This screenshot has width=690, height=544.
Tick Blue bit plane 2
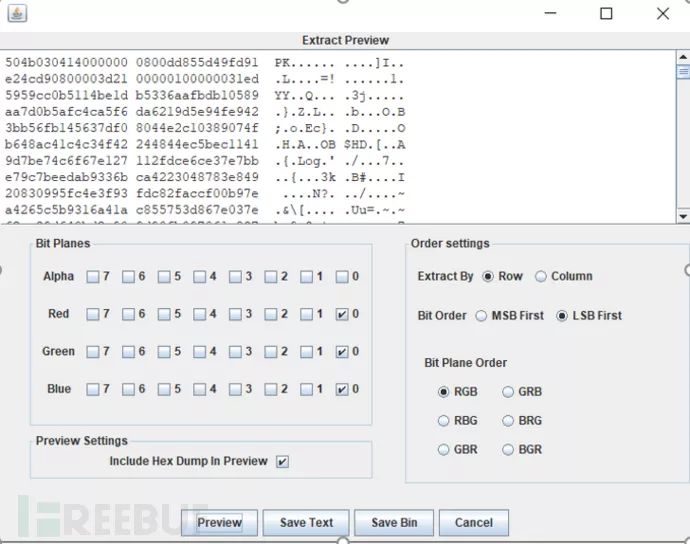(271, 390)
